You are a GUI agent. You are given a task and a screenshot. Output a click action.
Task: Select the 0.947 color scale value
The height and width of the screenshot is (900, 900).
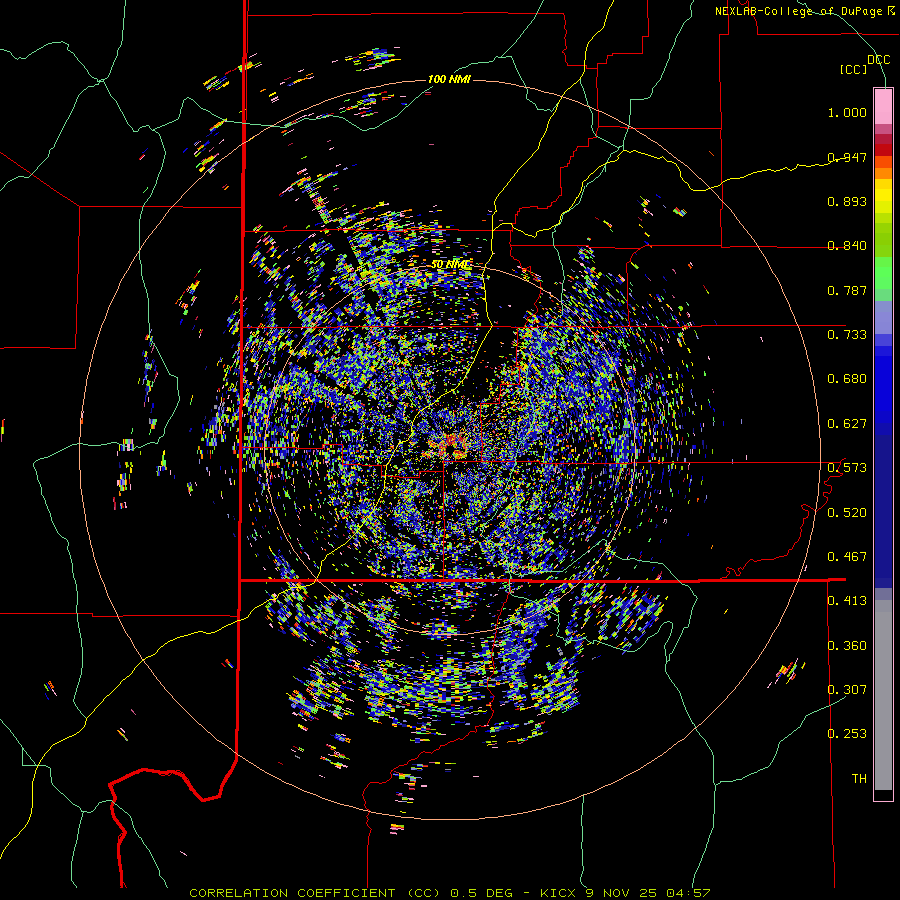point(847,157)
